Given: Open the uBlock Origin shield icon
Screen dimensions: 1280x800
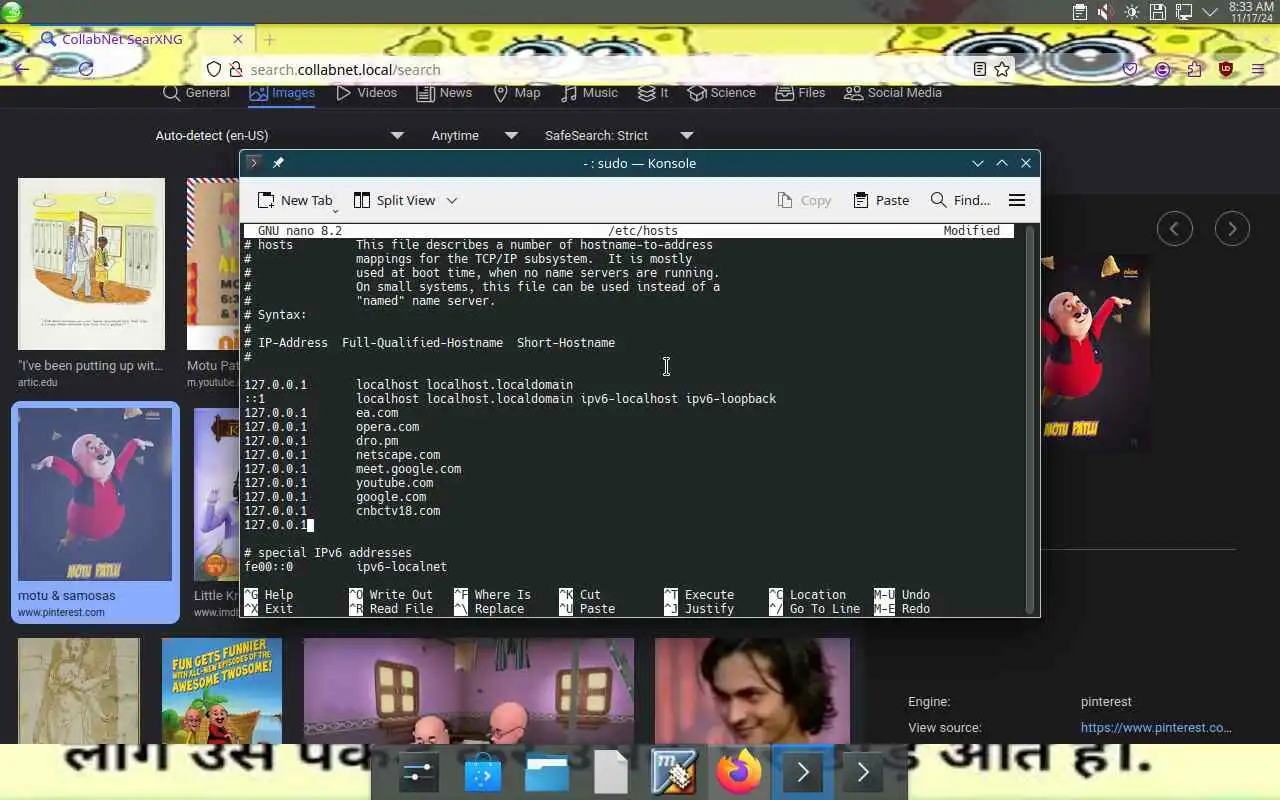Looking at the screenshot, I should 1226,69.
